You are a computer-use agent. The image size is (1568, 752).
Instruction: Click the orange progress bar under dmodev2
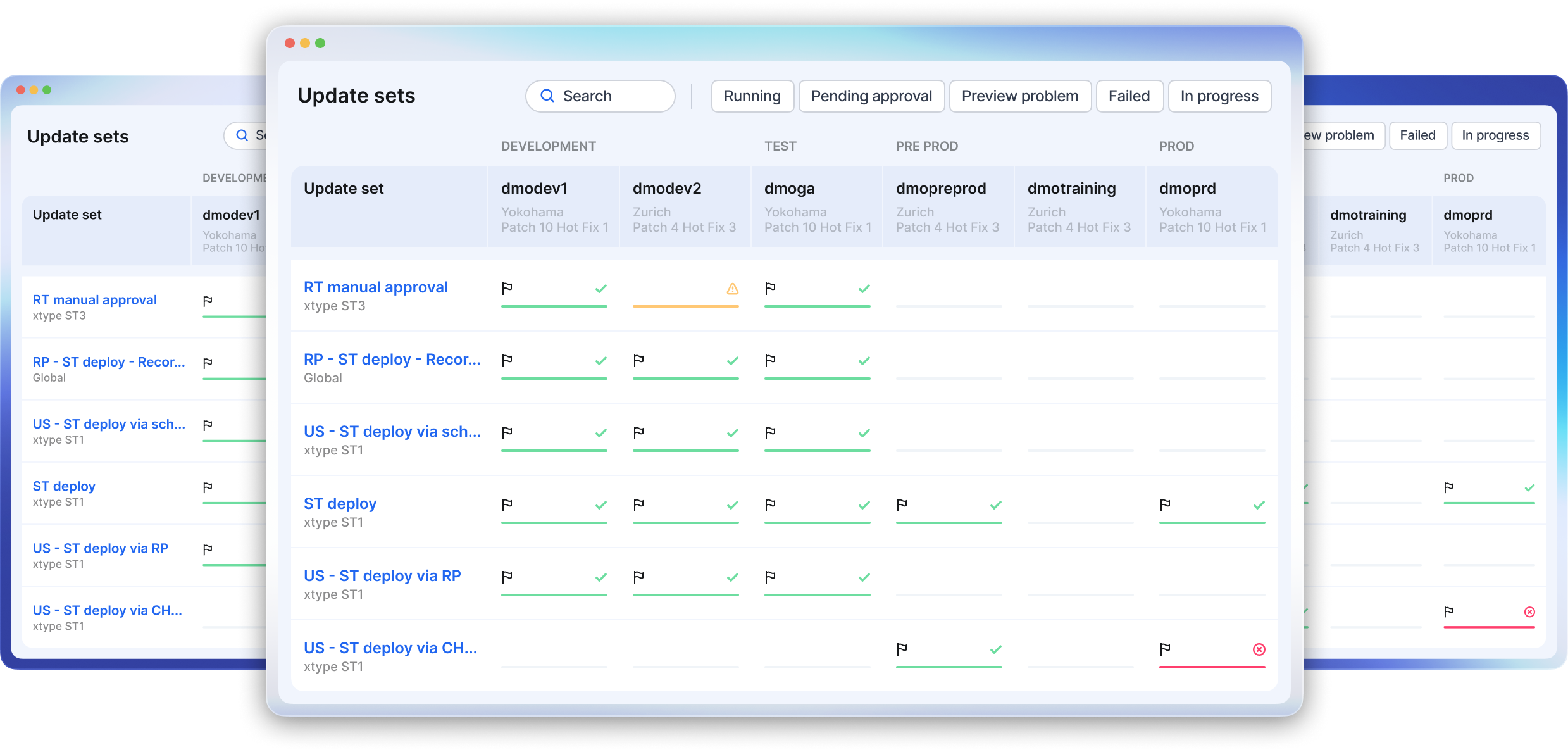[x=685, y=306]
